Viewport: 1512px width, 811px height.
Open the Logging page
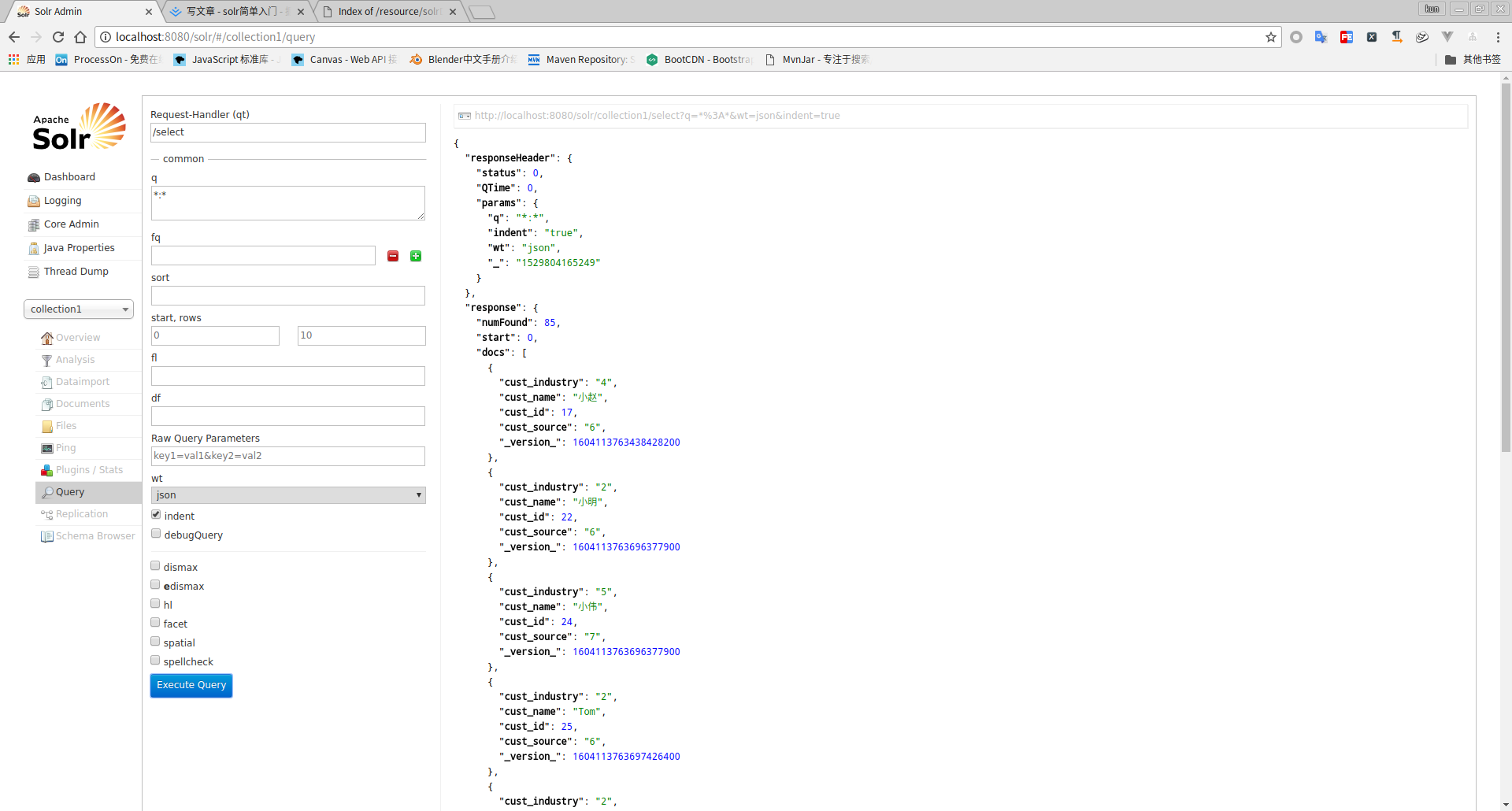pos(62,201)
